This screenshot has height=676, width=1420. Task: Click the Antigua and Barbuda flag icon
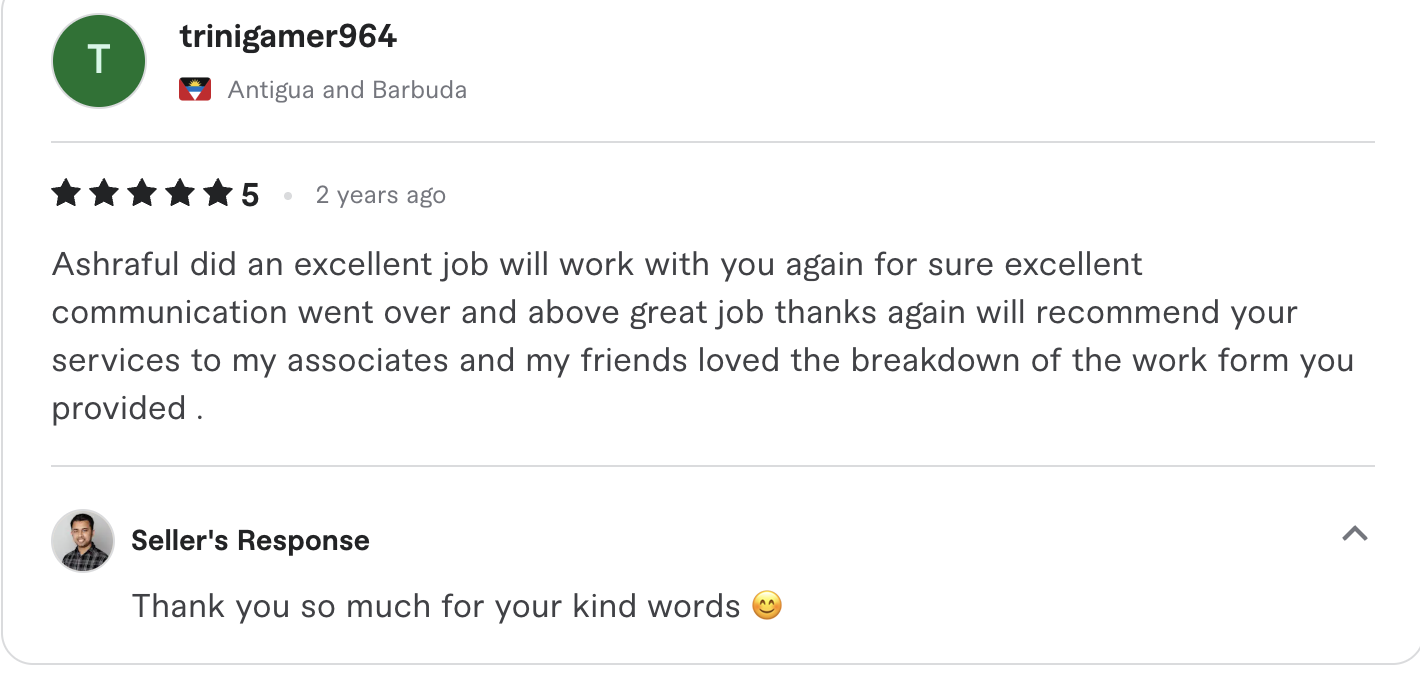[x=195, y=89]
